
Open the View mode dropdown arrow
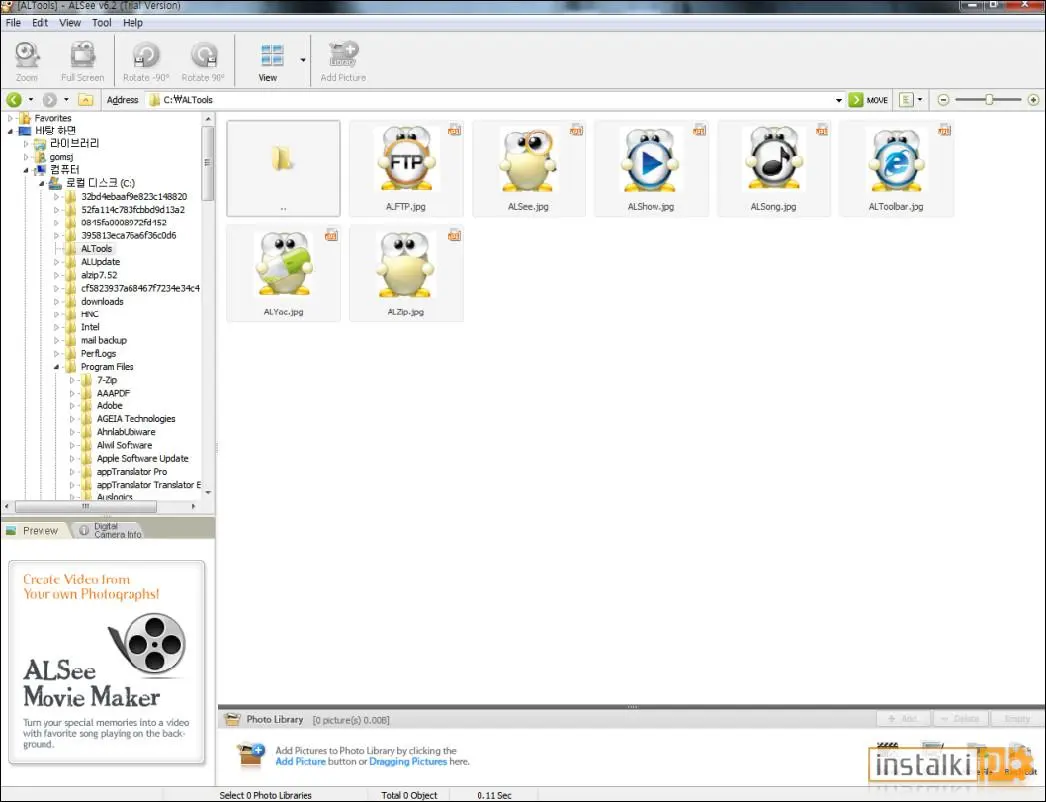point(303,60)
